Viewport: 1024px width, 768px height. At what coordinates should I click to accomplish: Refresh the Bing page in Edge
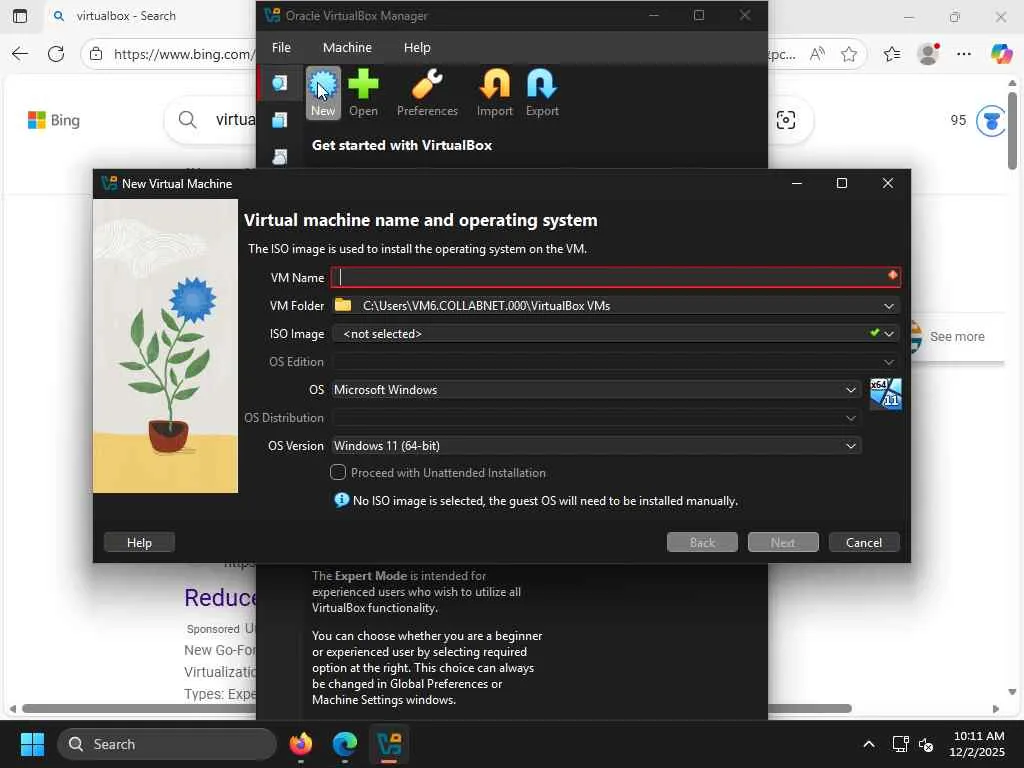tap(56, 54)
